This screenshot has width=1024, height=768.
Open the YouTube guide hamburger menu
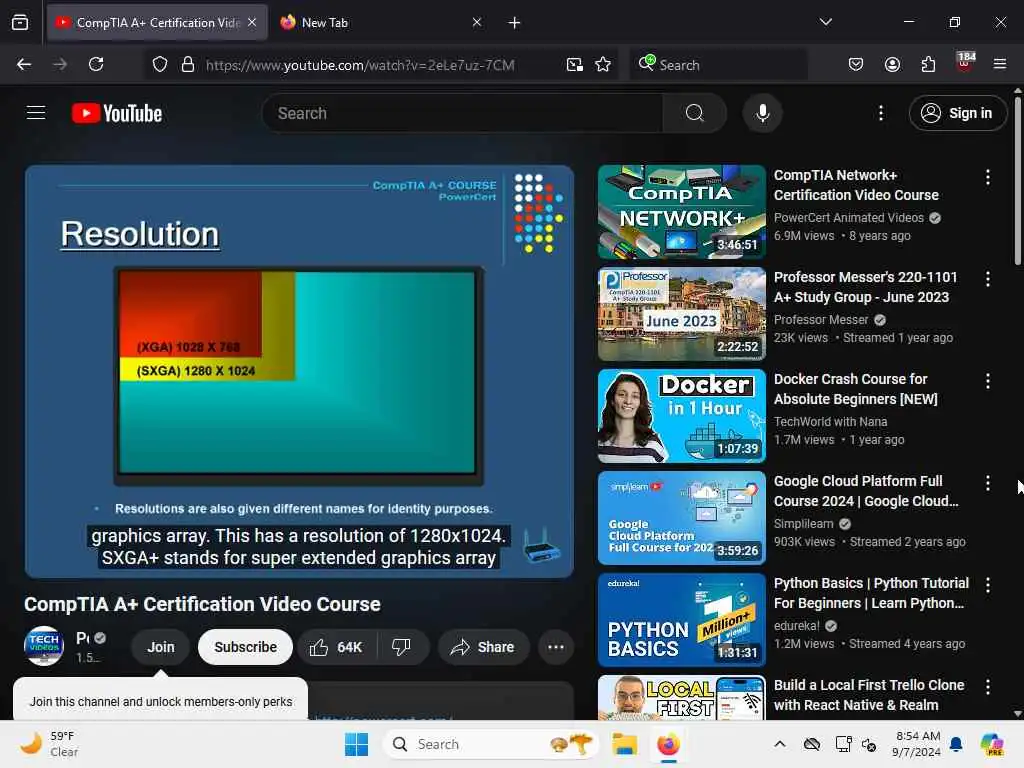point(36,113)
